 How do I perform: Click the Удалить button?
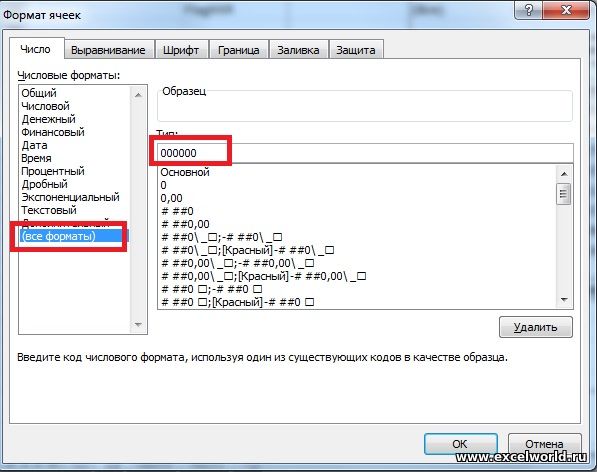535,327
